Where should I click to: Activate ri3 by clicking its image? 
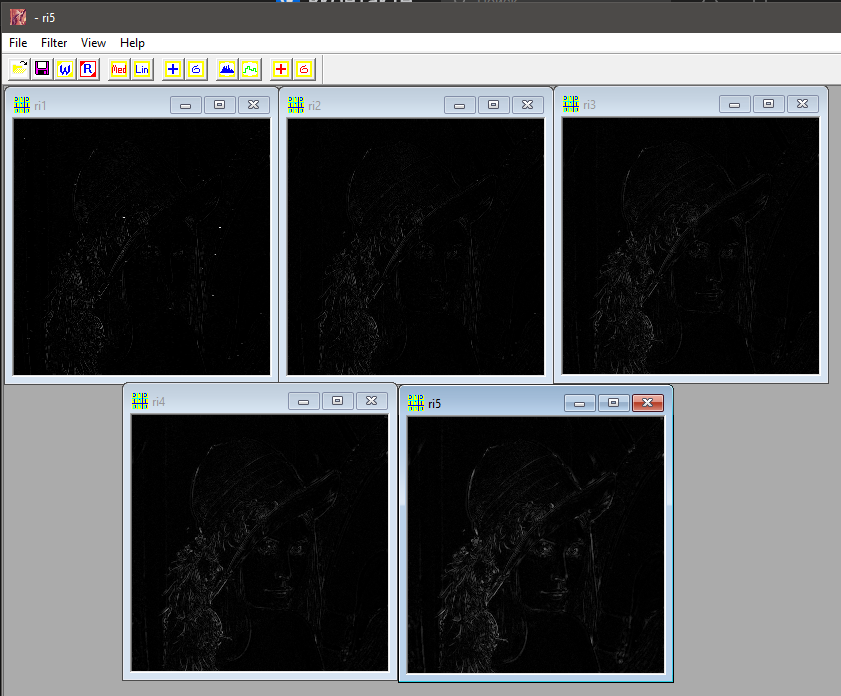click(x=691, y=246)
